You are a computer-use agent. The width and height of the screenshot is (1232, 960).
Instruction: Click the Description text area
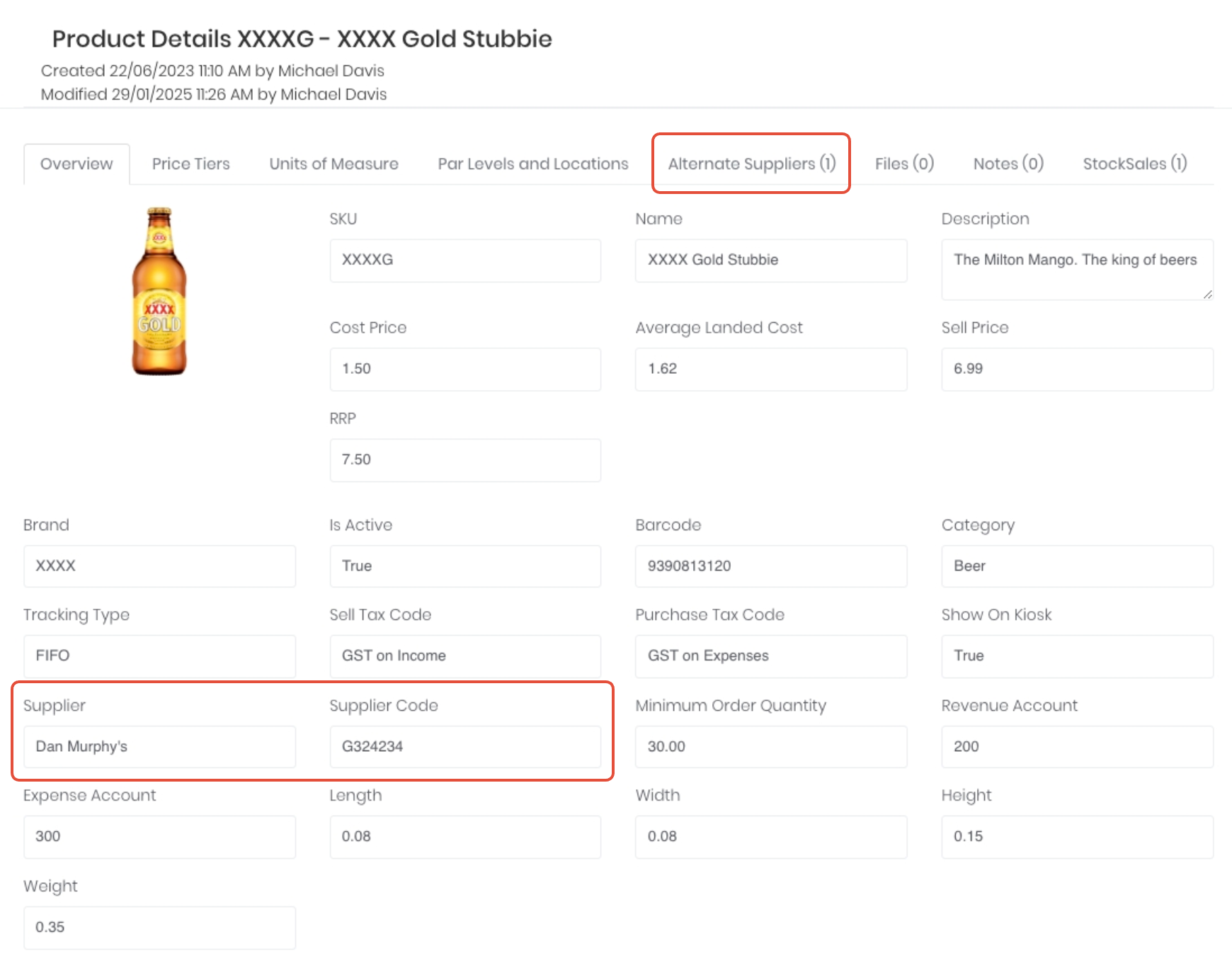click(1077, 269)
